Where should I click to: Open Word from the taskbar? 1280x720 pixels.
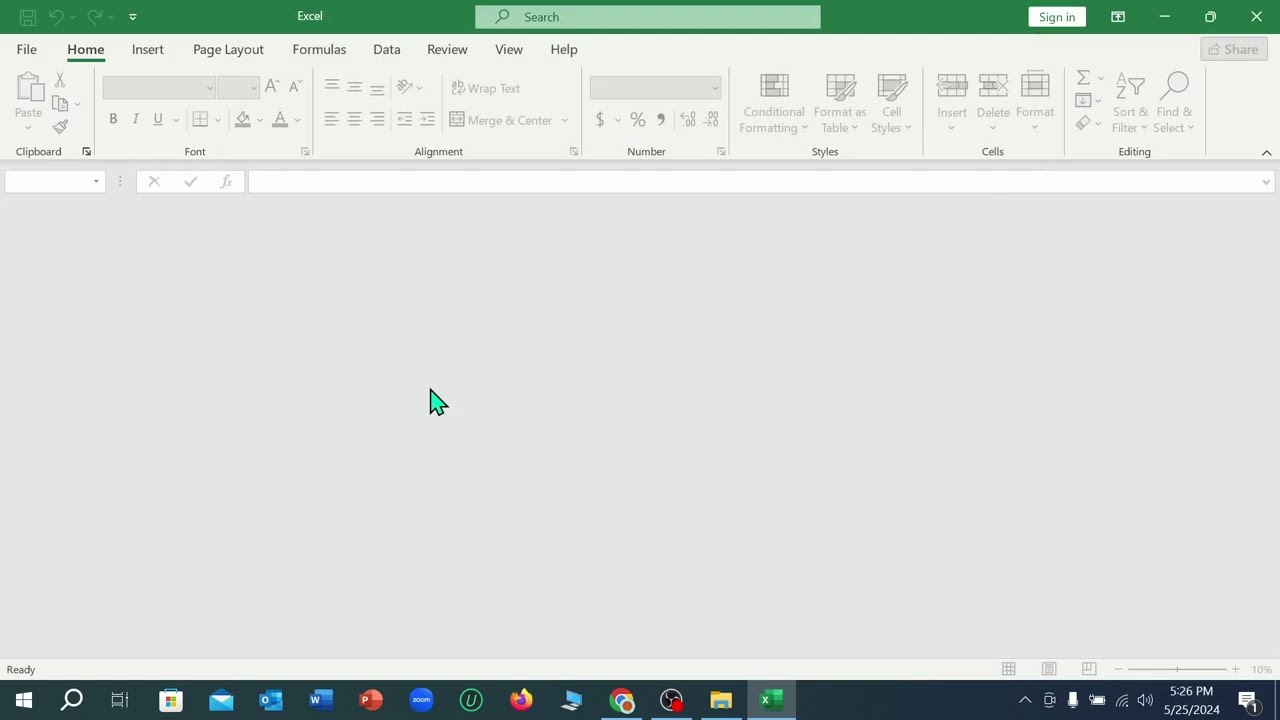coord(321,700)
